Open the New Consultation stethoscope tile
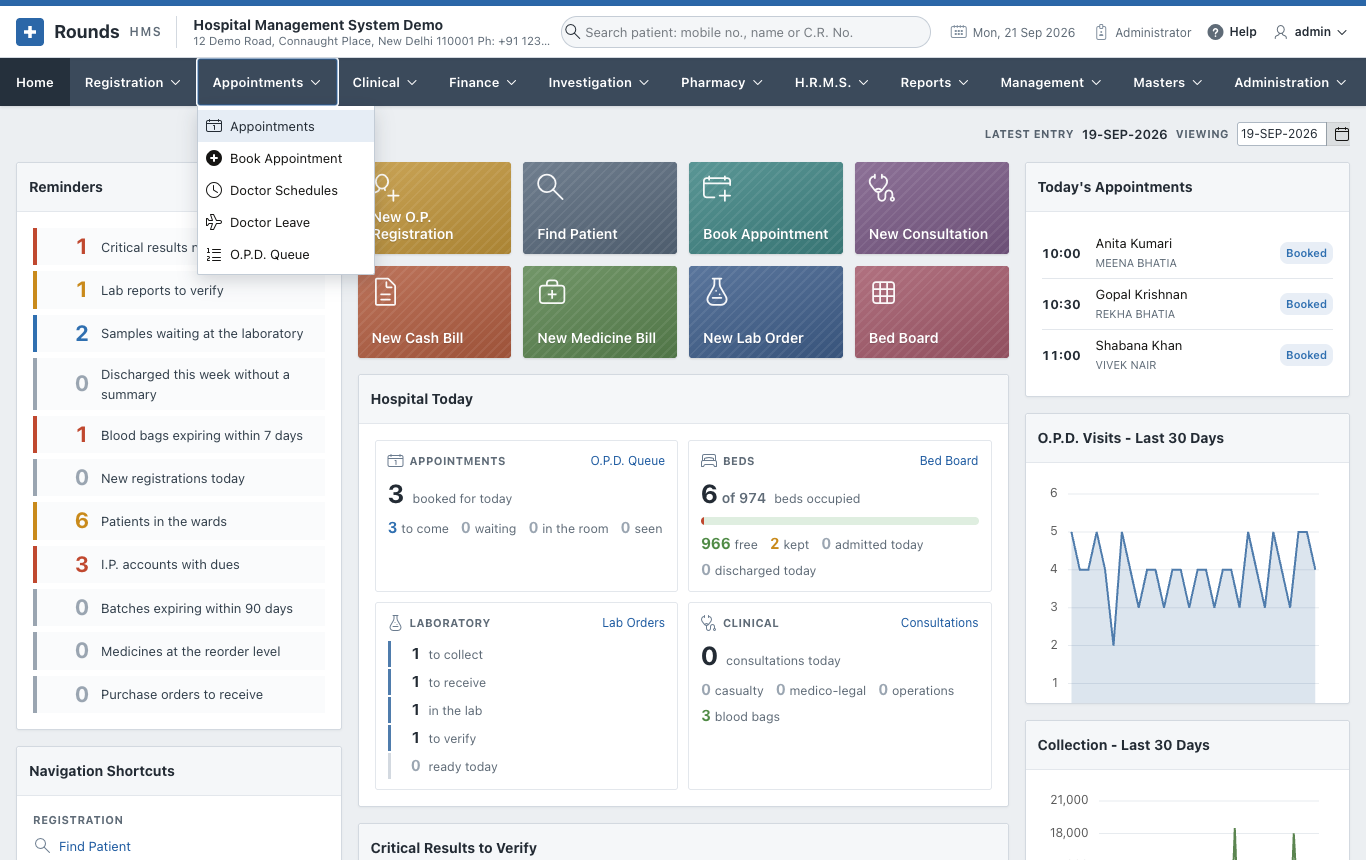 click(x=931, y=208)
